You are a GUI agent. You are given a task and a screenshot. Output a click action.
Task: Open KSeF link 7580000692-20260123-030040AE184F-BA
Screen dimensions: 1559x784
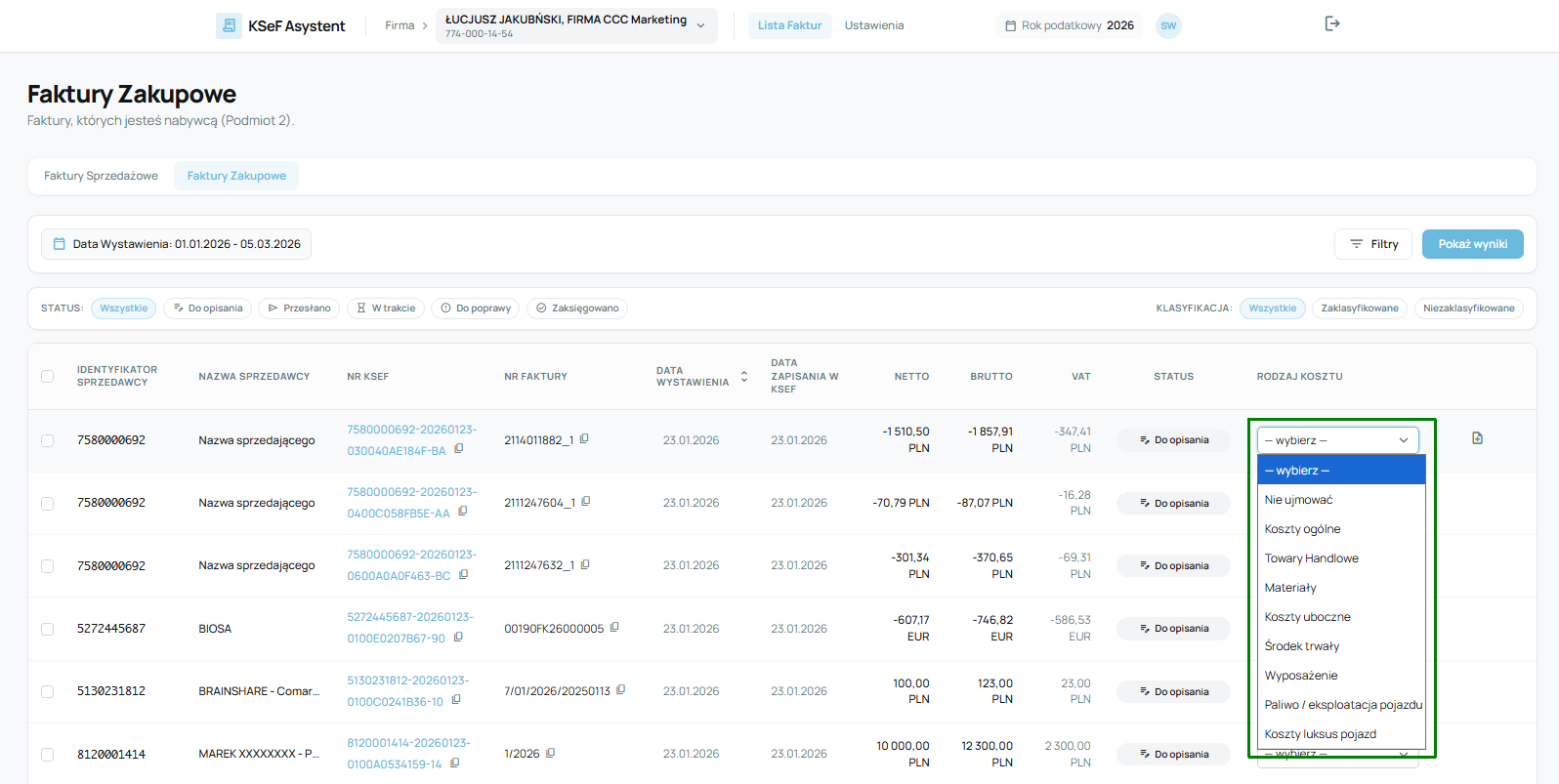[411, 440]
